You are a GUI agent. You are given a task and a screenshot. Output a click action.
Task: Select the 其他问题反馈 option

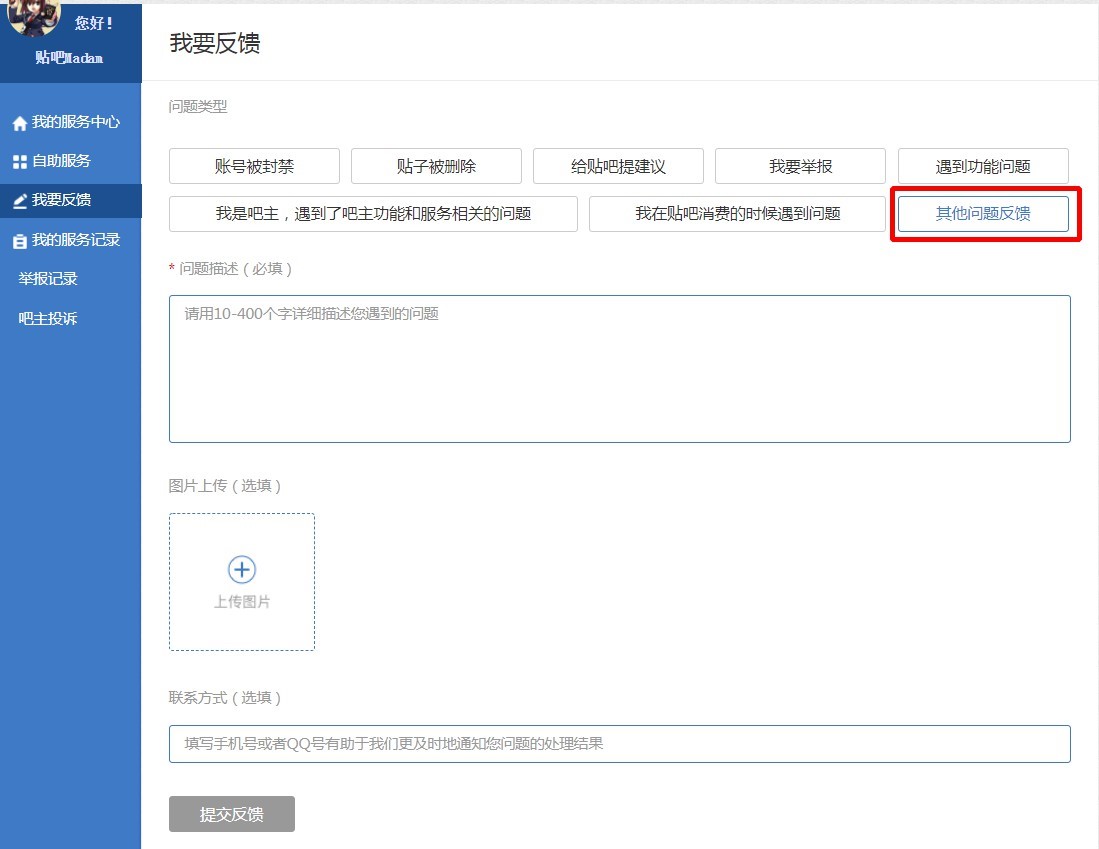pyautogui.click(x=983, y=214)
